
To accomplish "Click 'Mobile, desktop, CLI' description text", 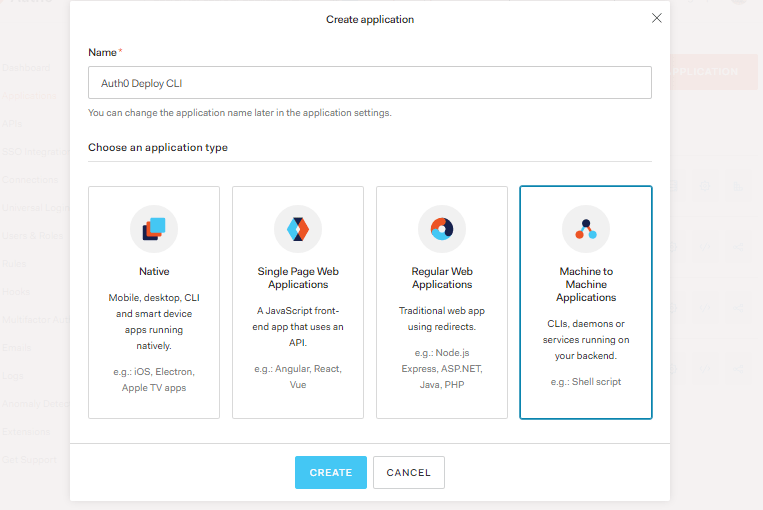I will click(154, 322).
